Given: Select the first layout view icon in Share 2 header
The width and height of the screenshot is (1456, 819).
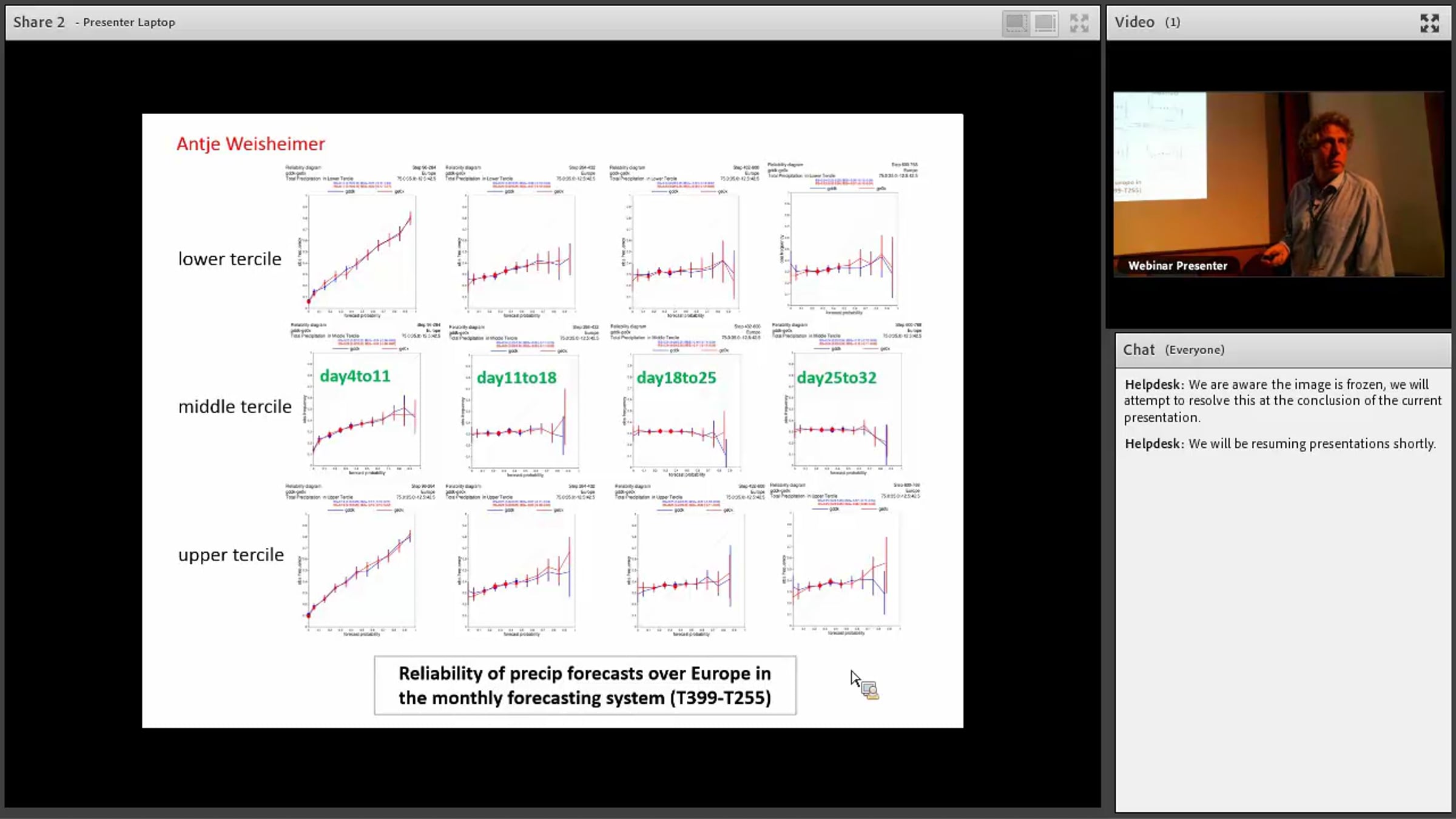Looking at the screenshot, I should (x=1016, y=23).
